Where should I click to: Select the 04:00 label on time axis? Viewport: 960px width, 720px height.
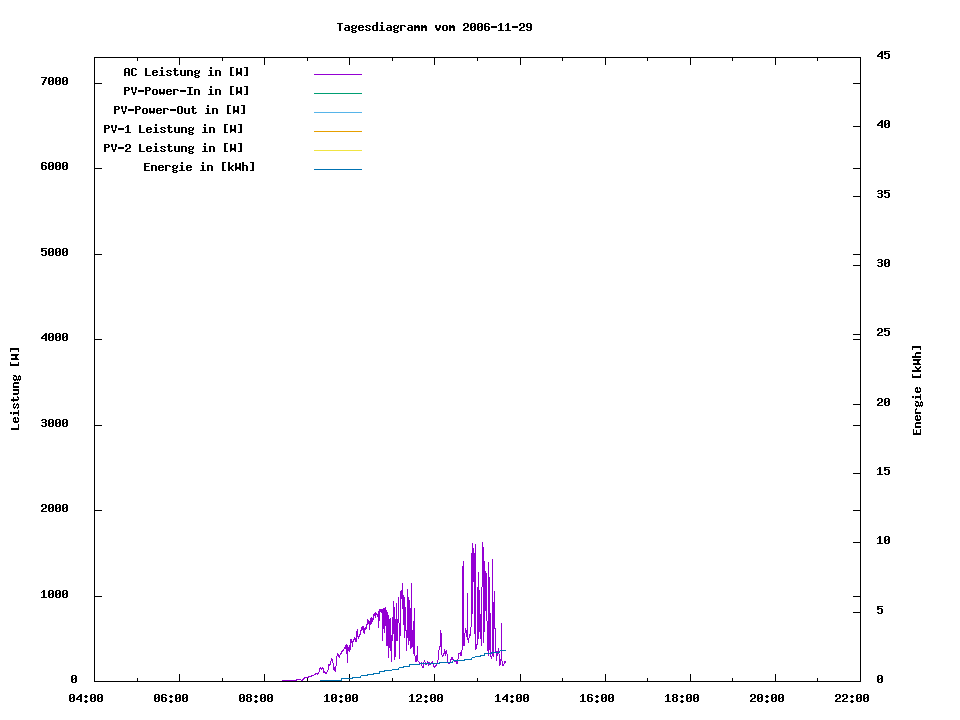[86, 699]
